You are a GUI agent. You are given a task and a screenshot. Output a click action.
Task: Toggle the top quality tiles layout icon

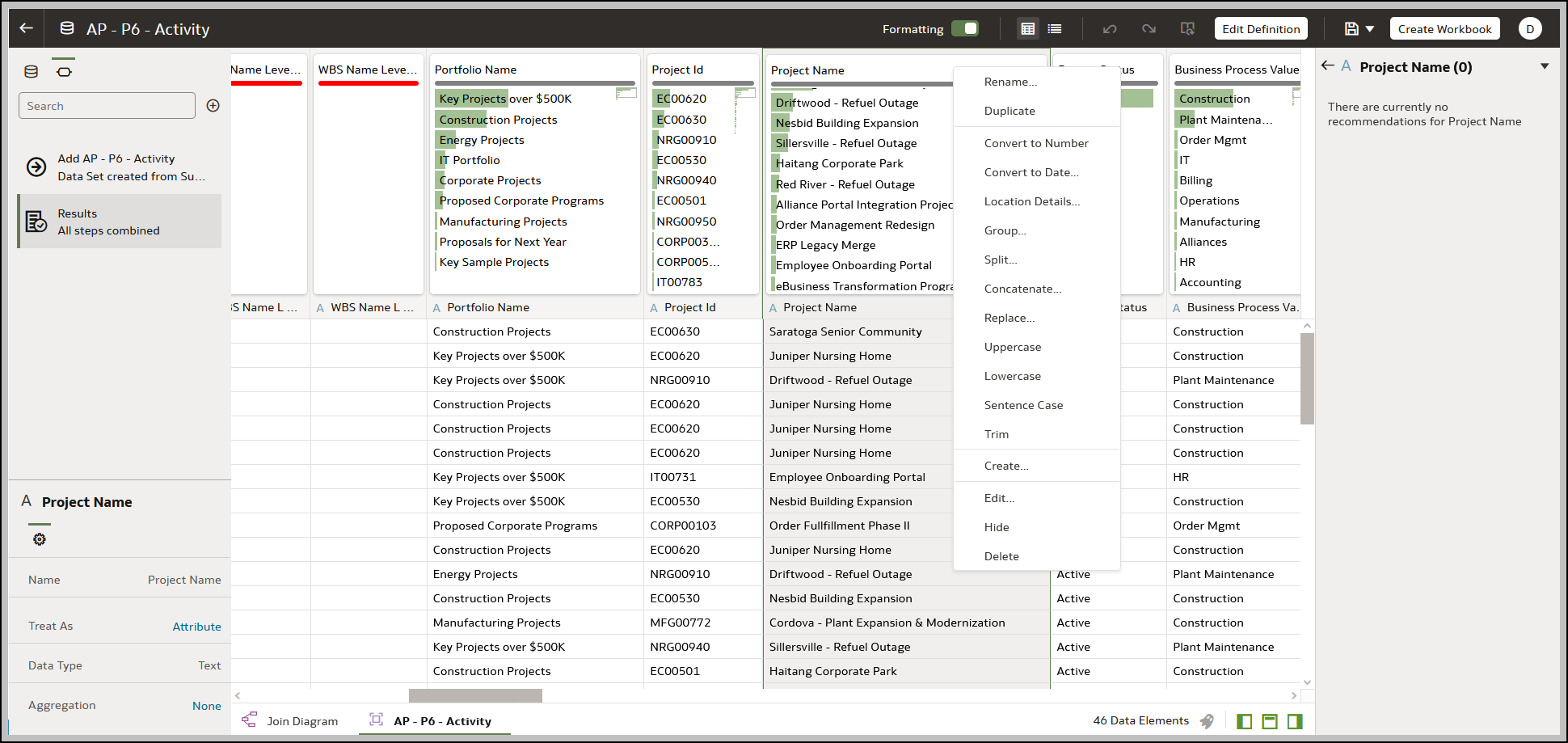[x=1270, y=721]
